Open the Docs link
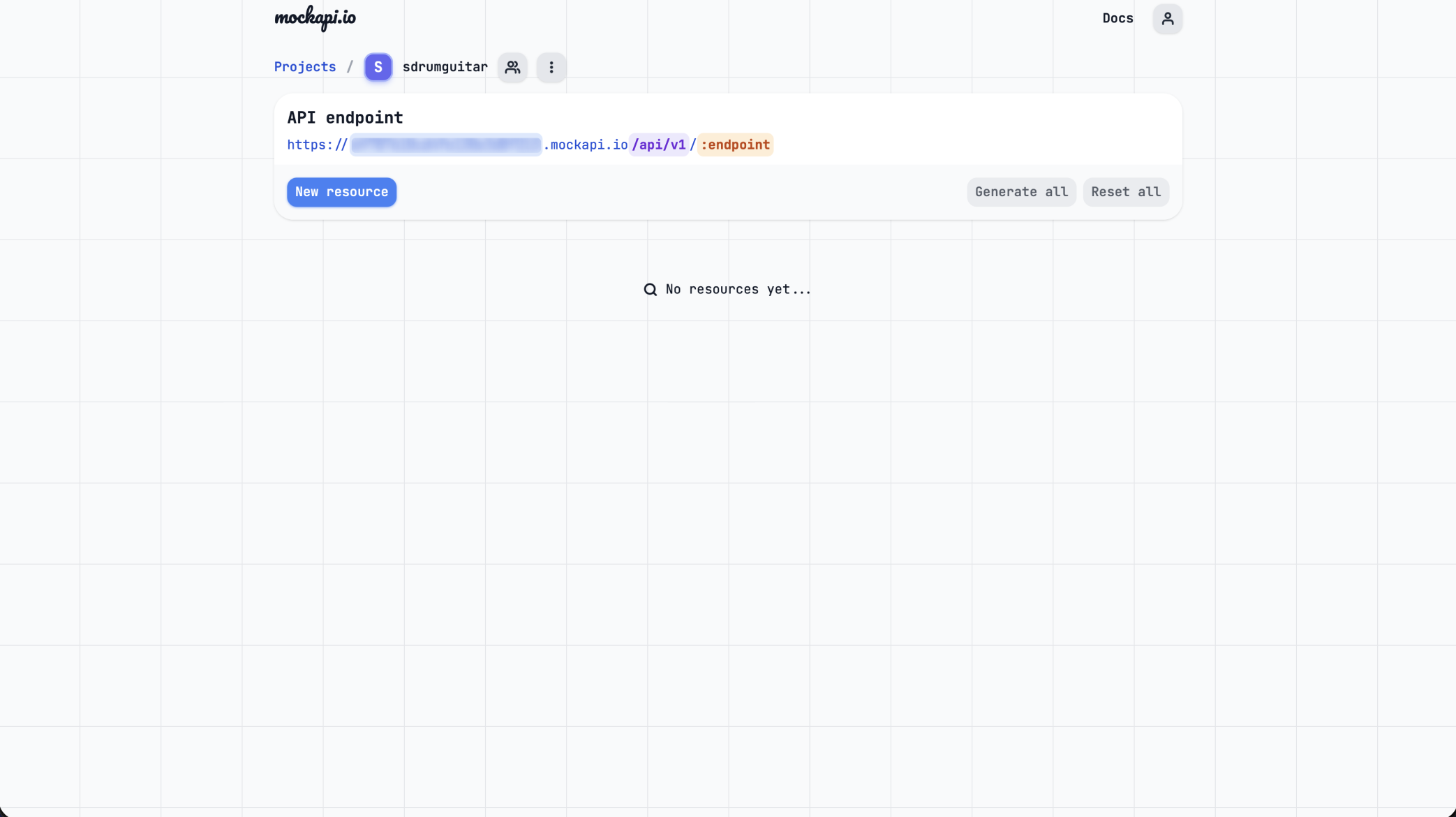The width and height of the screenshot is (1456, 817). pyautogui.click(x=1117, y=19)
